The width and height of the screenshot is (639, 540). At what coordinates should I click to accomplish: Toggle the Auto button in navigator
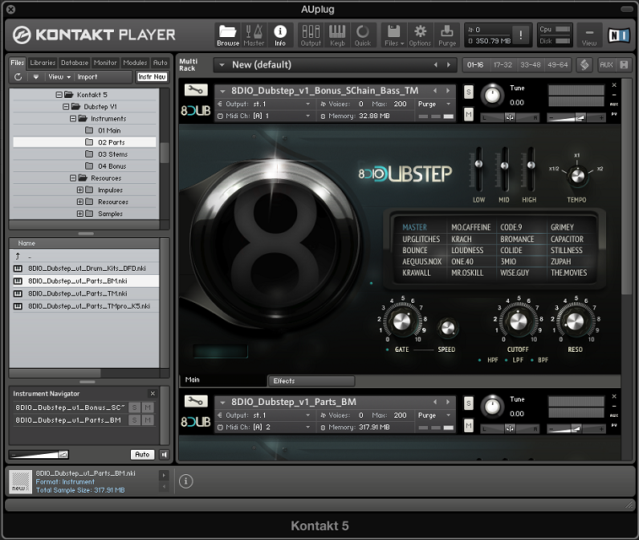tap(141, 454)
